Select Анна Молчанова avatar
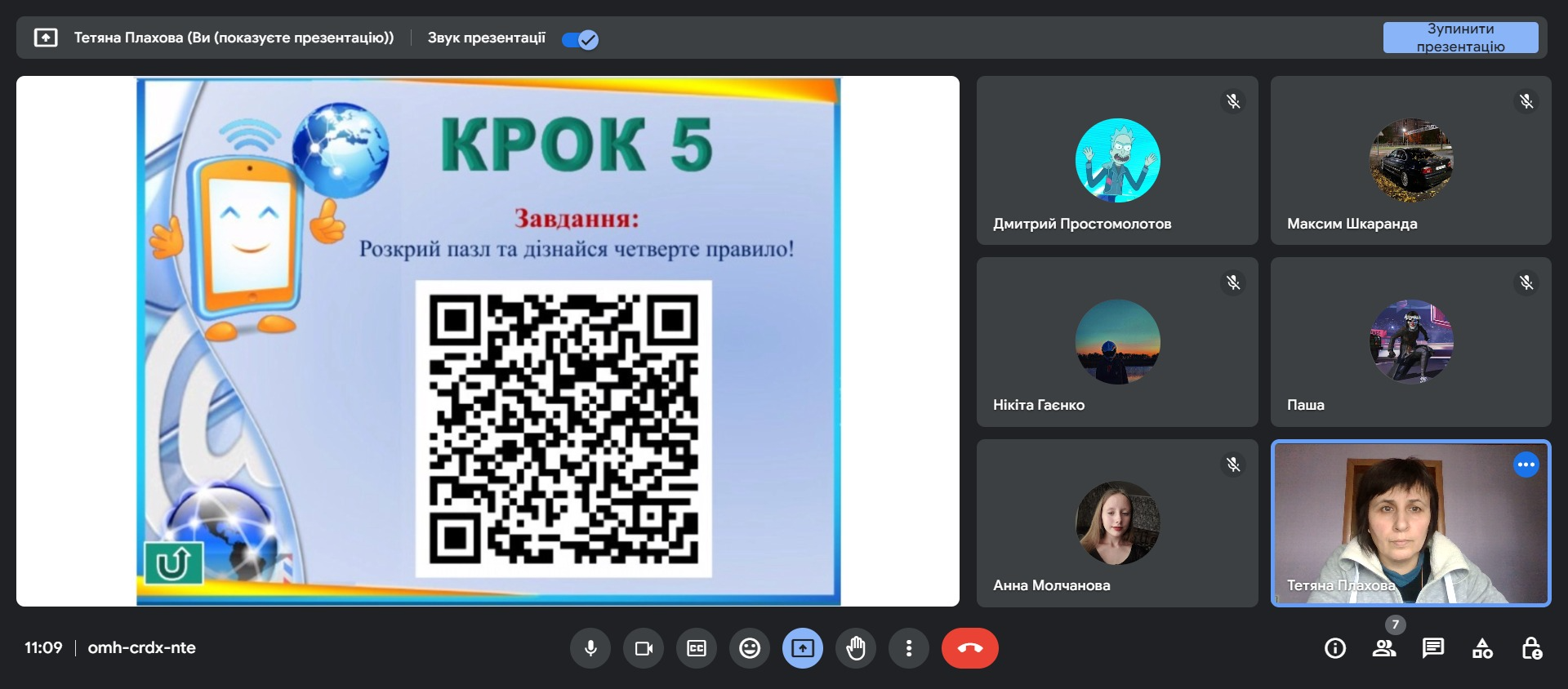Image resolution: width=1568 pixels, height=689 pixels. (x=1117, y=523)
